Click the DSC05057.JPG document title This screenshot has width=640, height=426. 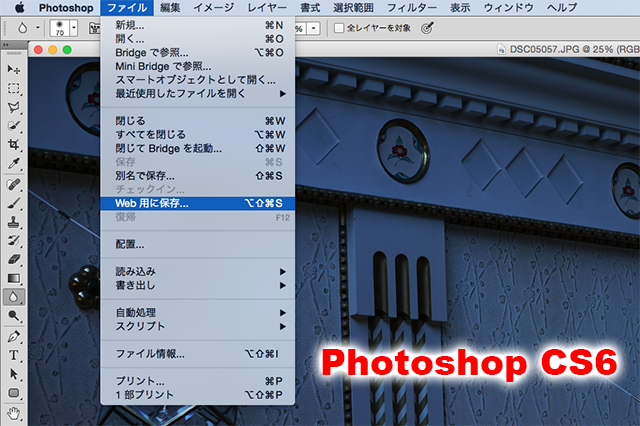(574, 49)
